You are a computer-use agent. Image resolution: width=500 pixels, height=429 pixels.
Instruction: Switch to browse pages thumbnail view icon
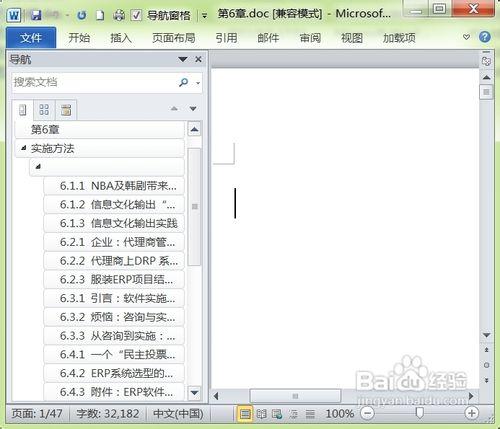point(44,110)
